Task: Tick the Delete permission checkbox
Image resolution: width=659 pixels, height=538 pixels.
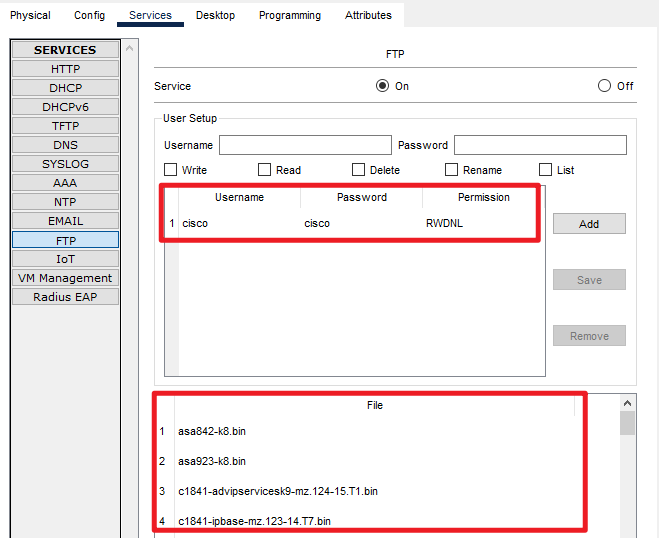Action: (358, 170)
